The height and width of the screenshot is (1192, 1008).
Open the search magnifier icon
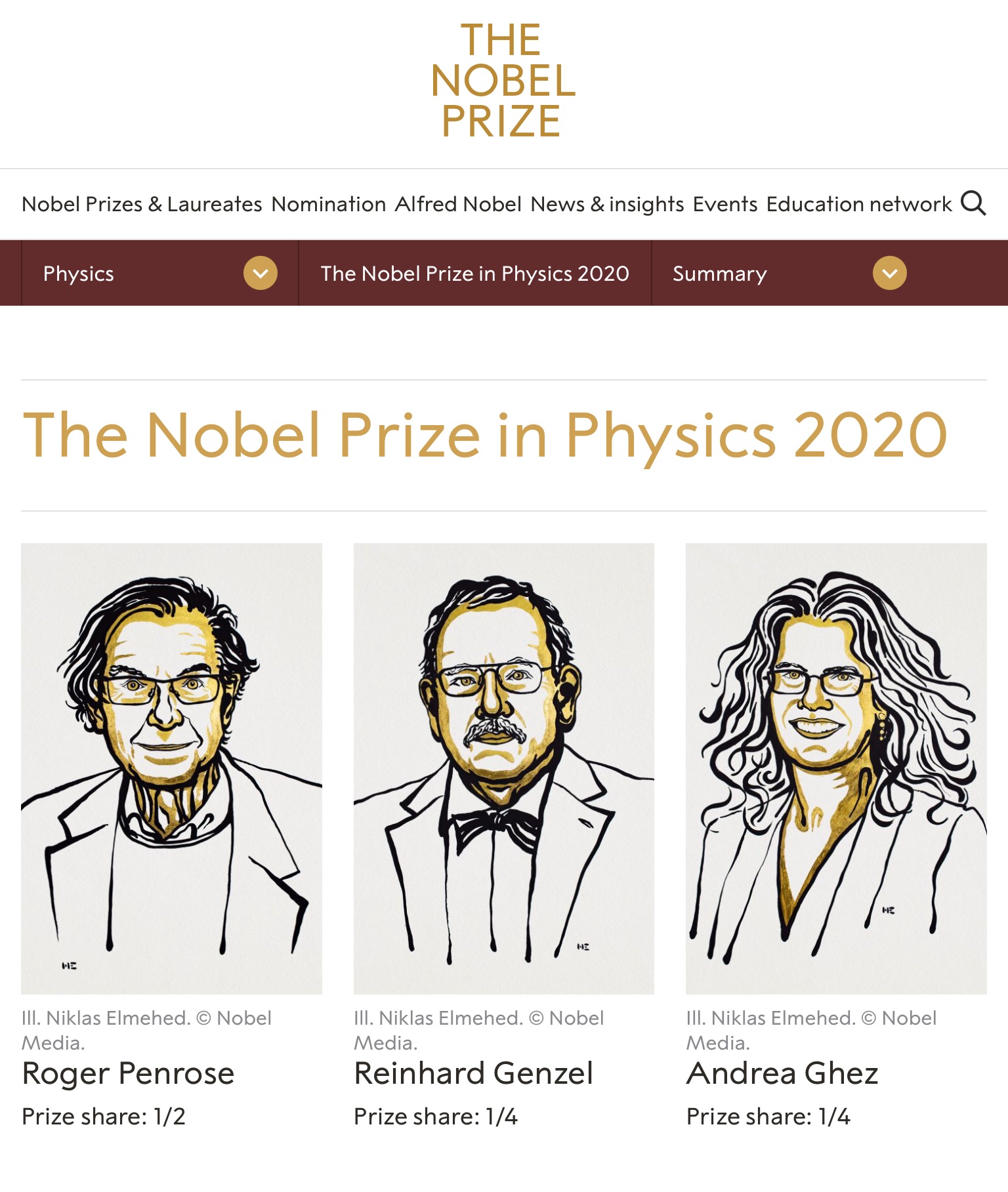tap(973, 203)
